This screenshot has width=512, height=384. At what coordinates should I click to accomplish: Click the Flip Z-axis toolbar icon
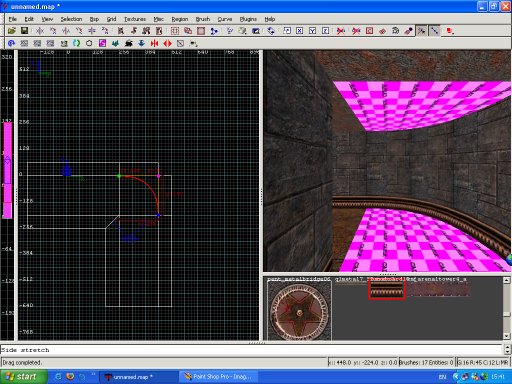pyautogui.click(x=92, y=31)
